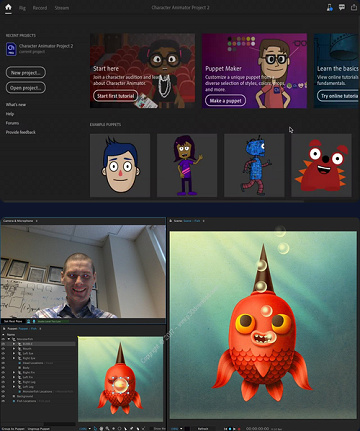Hide the Right Eye layer with eye icon
Viewport: 360px width, 431px height.
pos(3,358)
